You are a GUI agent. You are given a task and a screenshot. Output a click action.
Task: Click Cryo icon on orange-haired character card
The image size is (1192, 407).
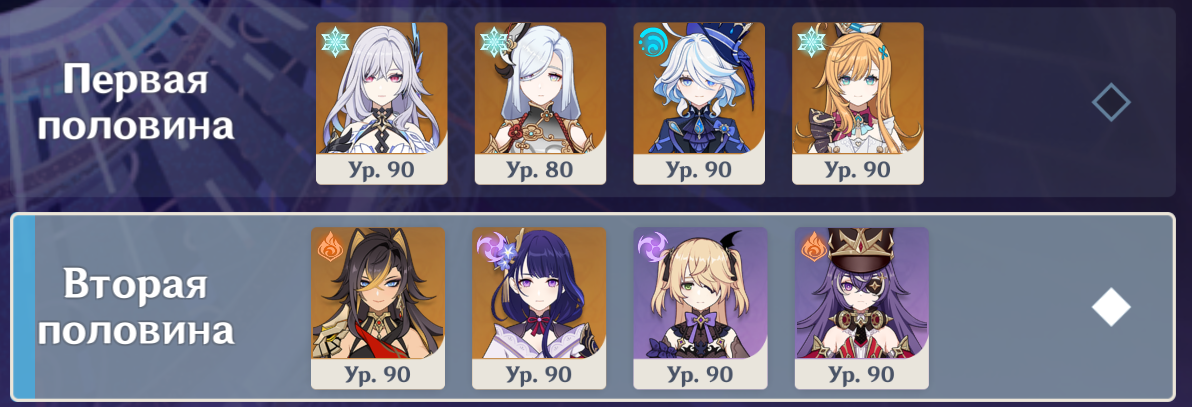point(810,42)
